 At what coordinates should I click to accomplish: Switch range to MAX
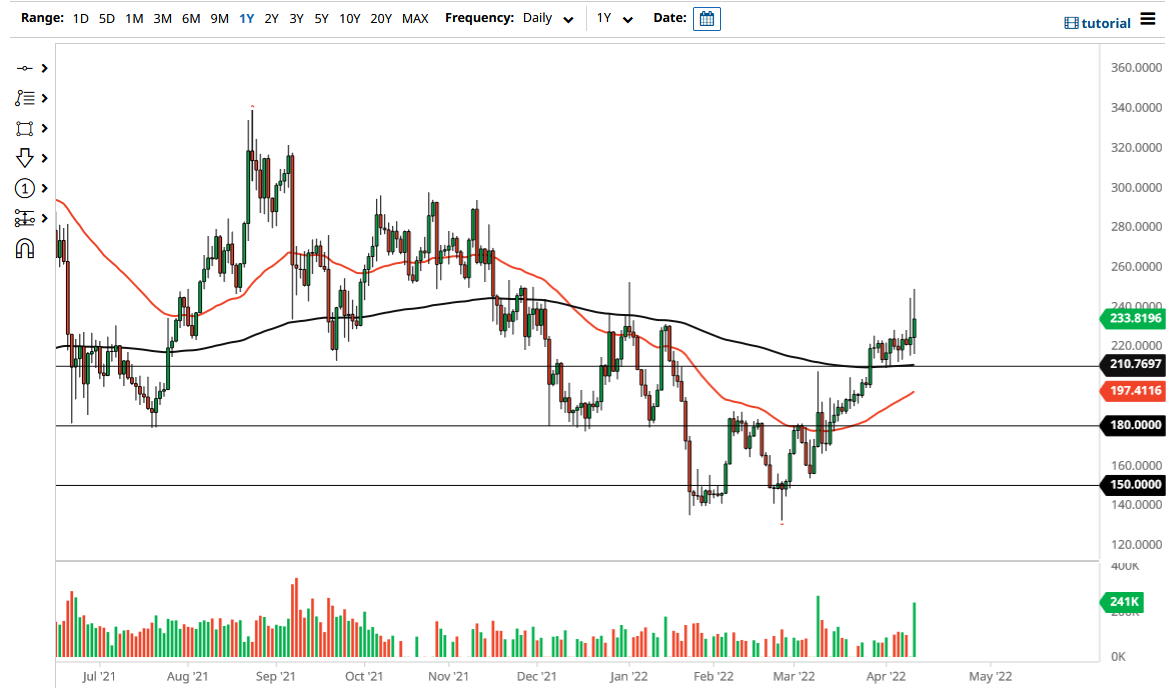coord(415,18)
